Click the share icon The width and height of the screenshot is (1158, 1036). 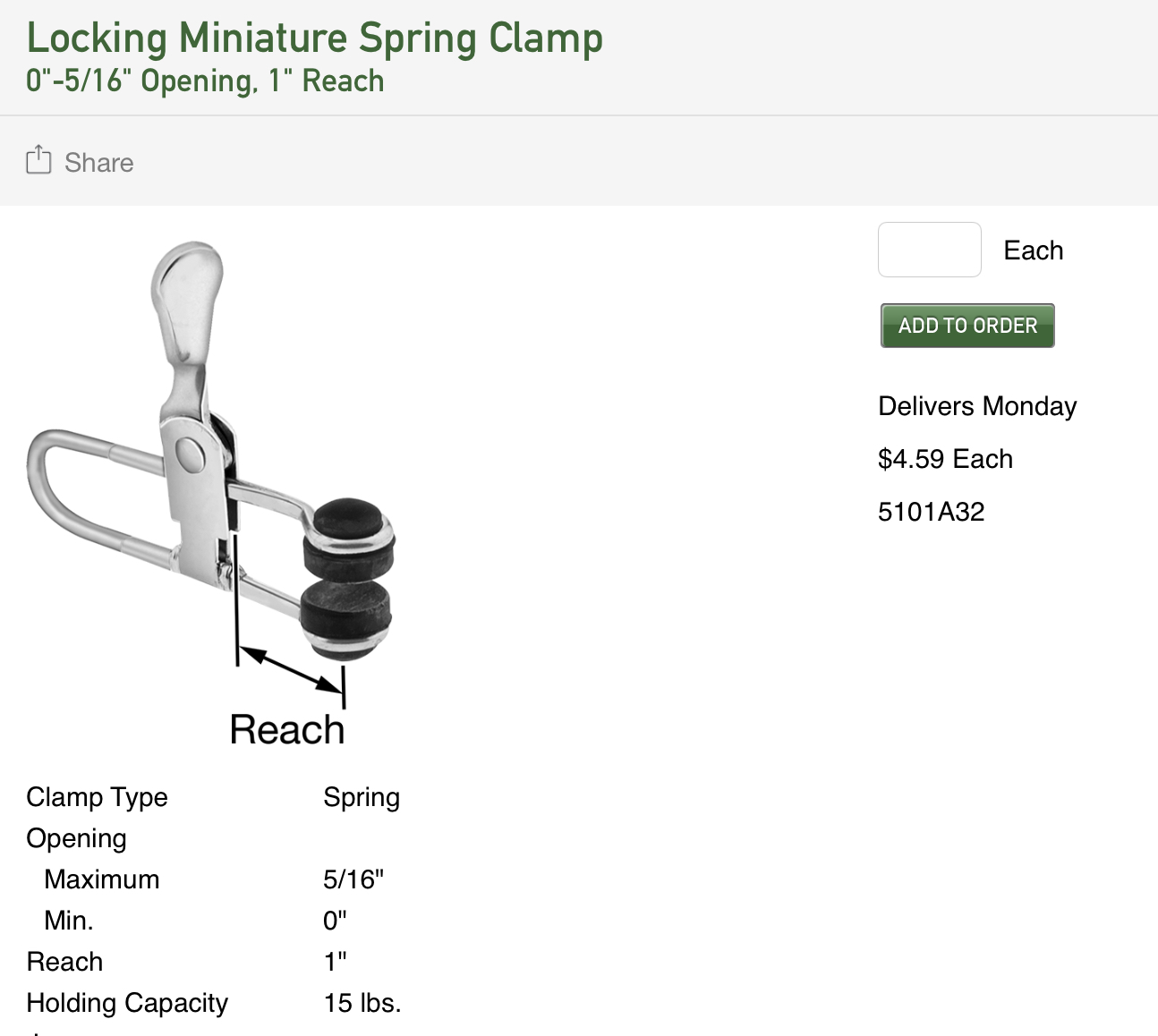tap(38, 160)
